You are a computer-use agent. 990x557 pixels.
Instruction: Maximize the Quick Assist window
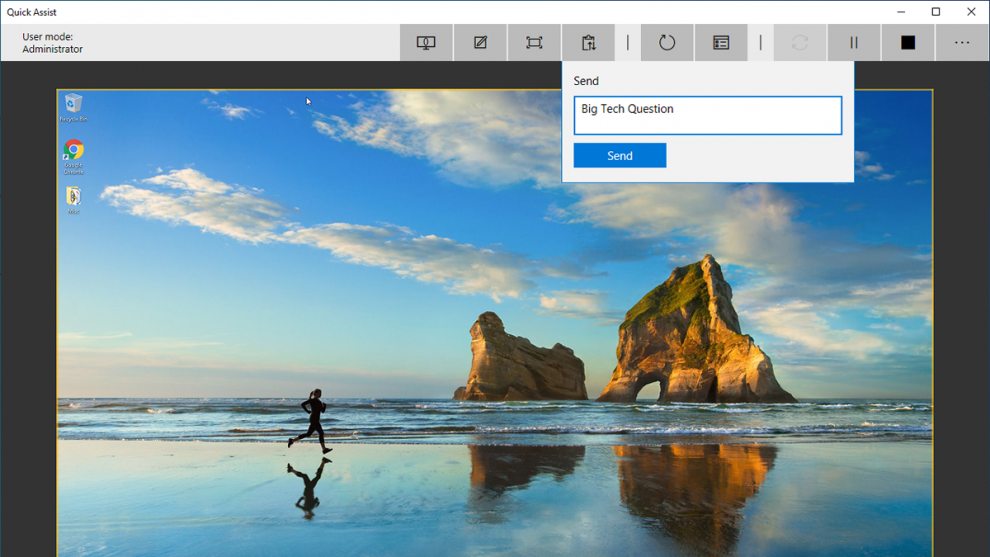[936, 12]
